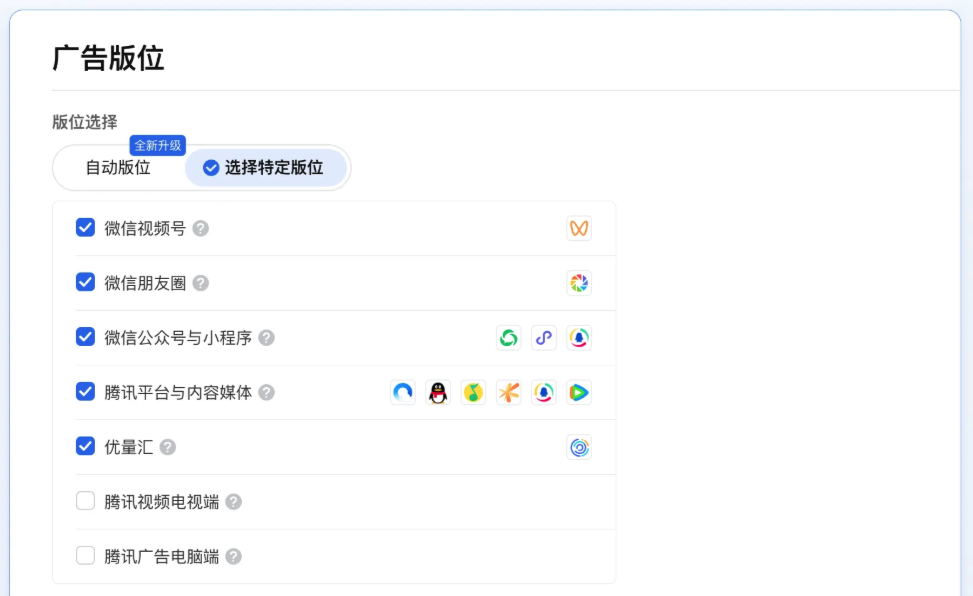The image size is (973, 596).
Task: Click the colorful Moments aperture icon
Action: pos(579,283)
